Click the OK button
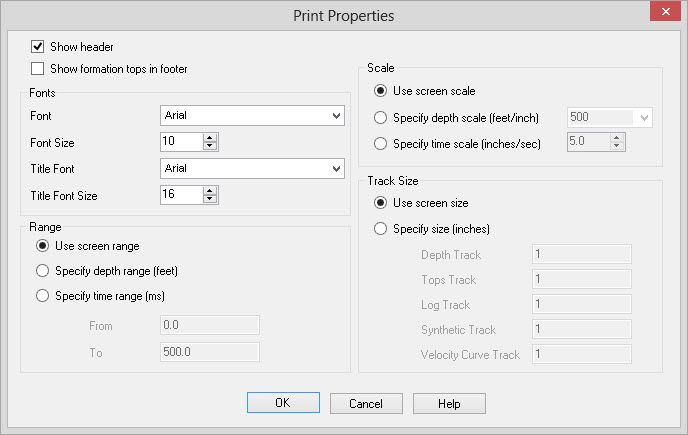The width and height of the screenshot is (688, 435). (x=283, y=403)
